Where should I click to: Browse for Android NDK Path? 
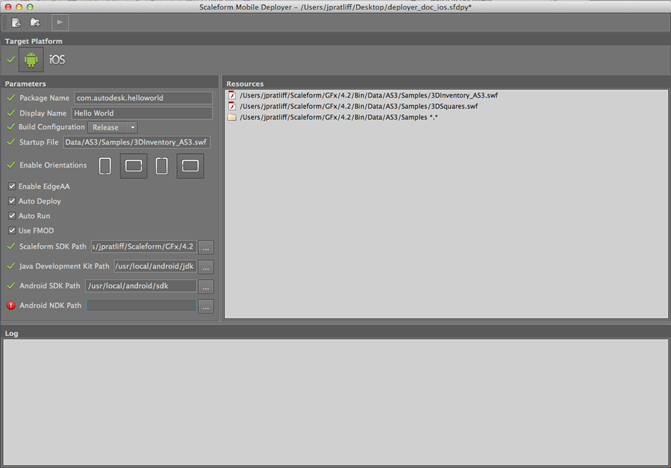pyautogui.click(x=206, y=306)
